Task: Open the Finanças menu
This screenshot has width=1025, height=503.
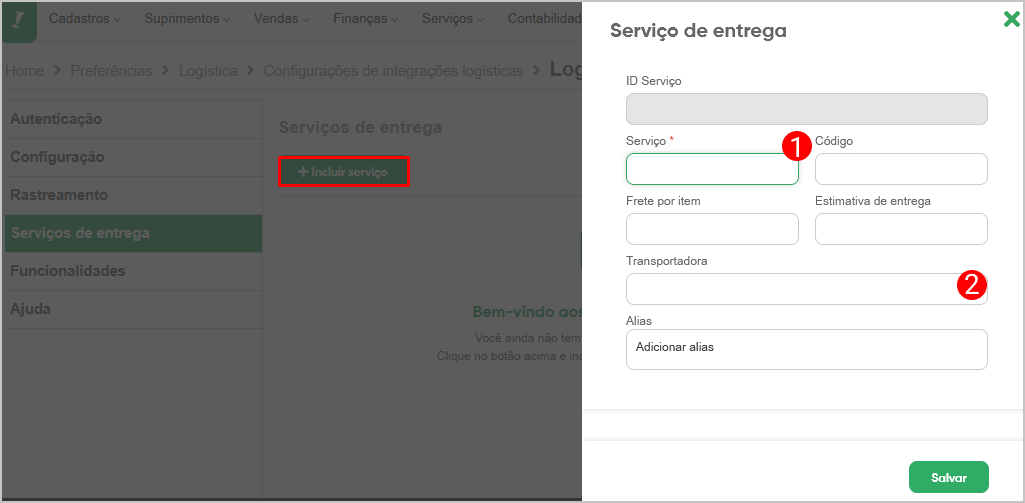Action: [x=365, y=19]
